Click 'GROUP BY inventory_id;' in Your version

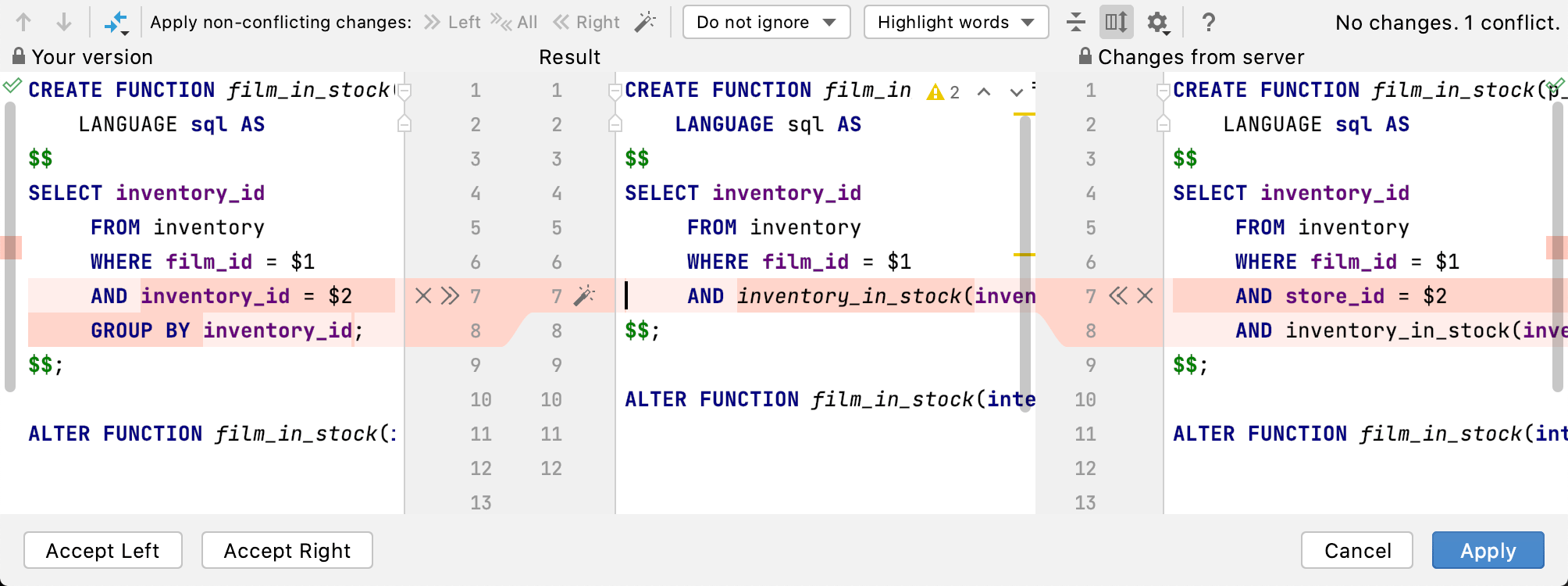pyautogui.click(x=227, y=331)
